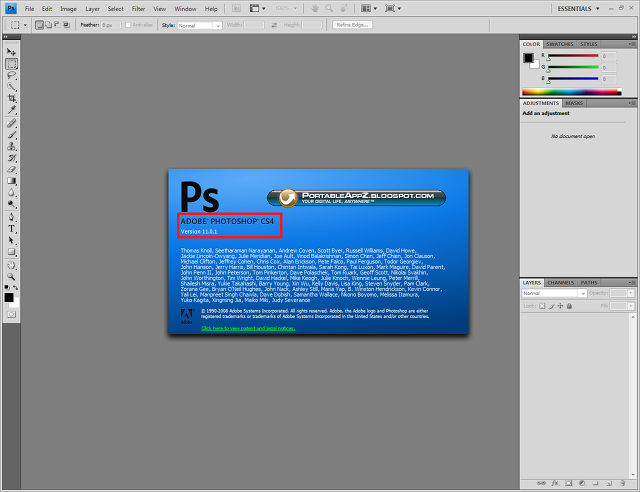The image size is (640, 492).
Task: Click the patent and legal notices link
Action: pos(248,328)
